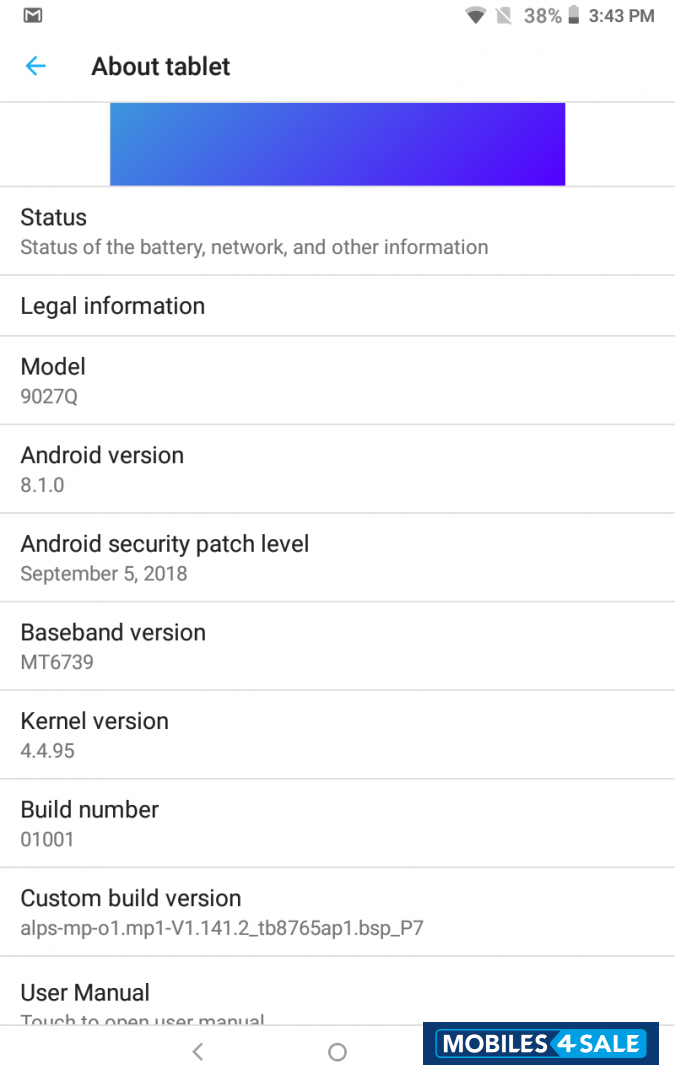Select the Custom build version row
The height and width of the screenshot is (1080, 675).
click(337, 910)
